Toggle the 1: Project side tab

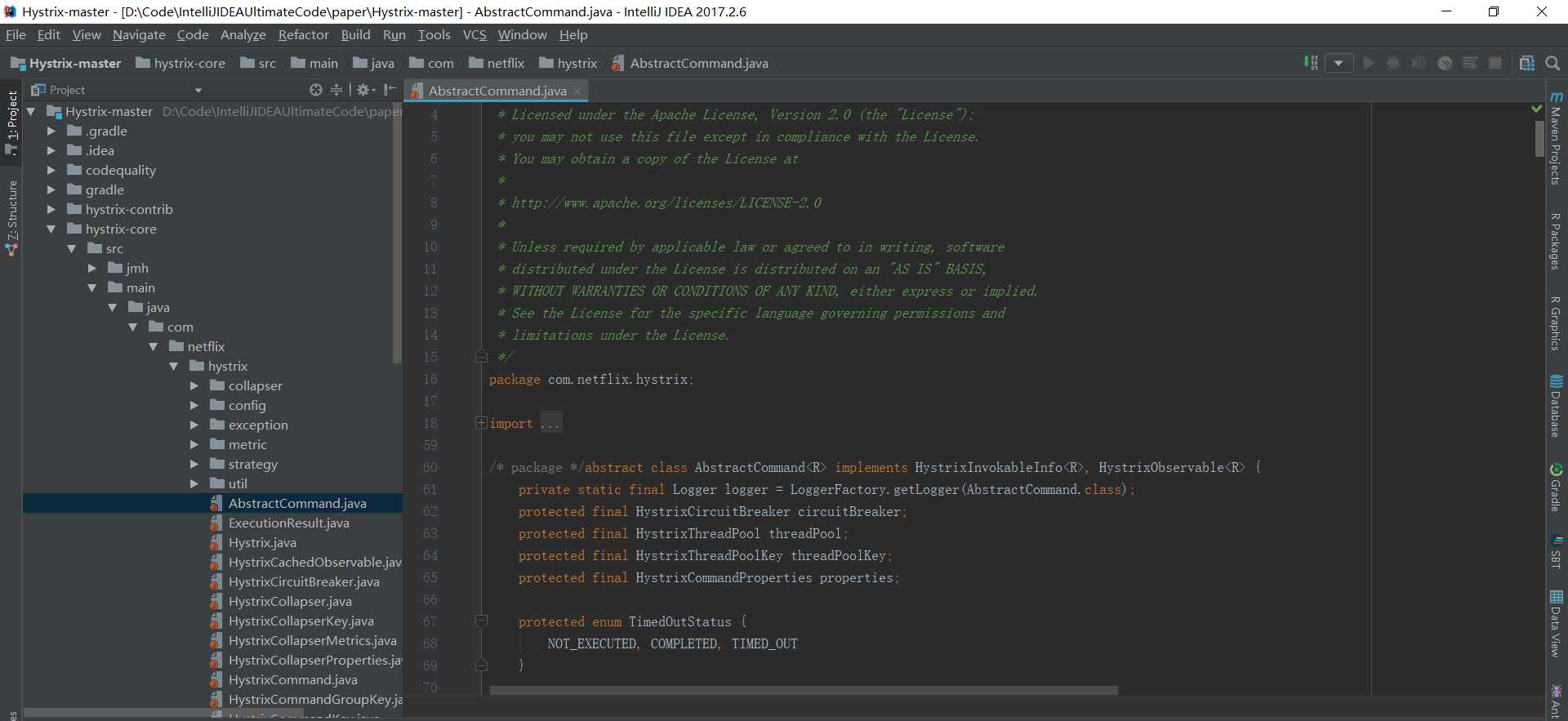point(11,122)
